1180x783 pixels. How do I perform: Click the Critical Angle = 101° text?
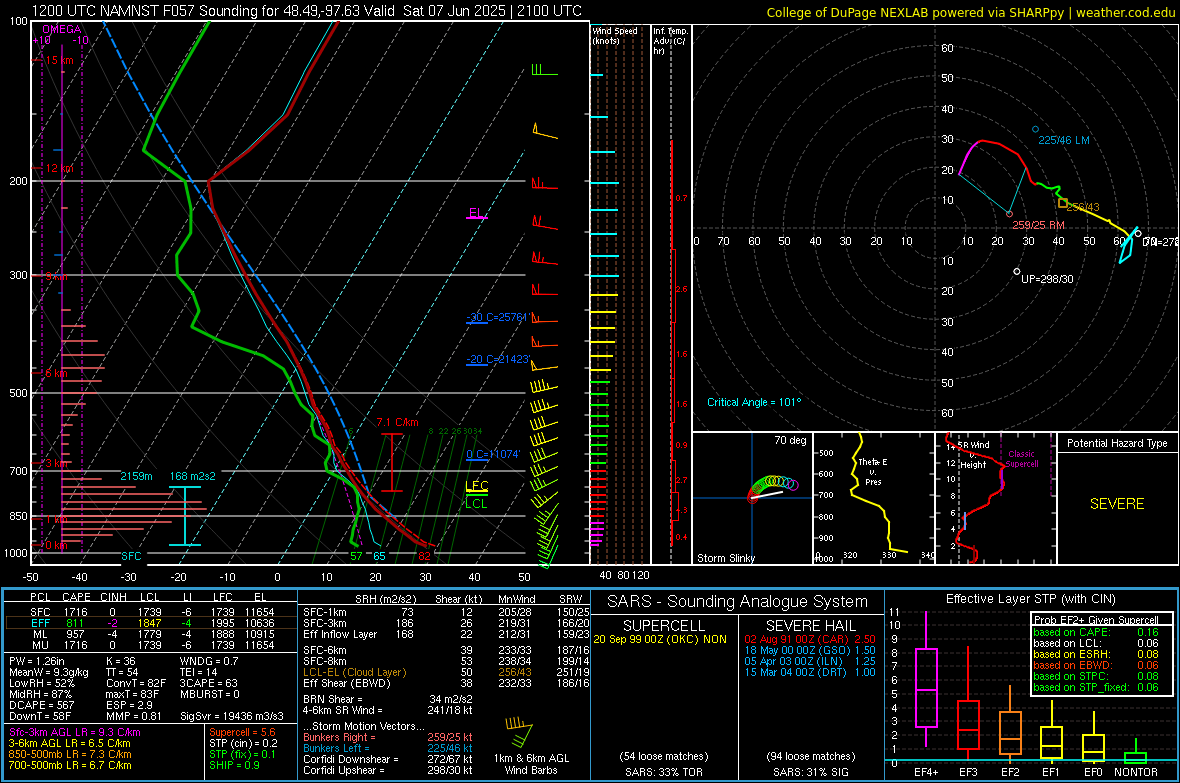click(x=754, y=402)
